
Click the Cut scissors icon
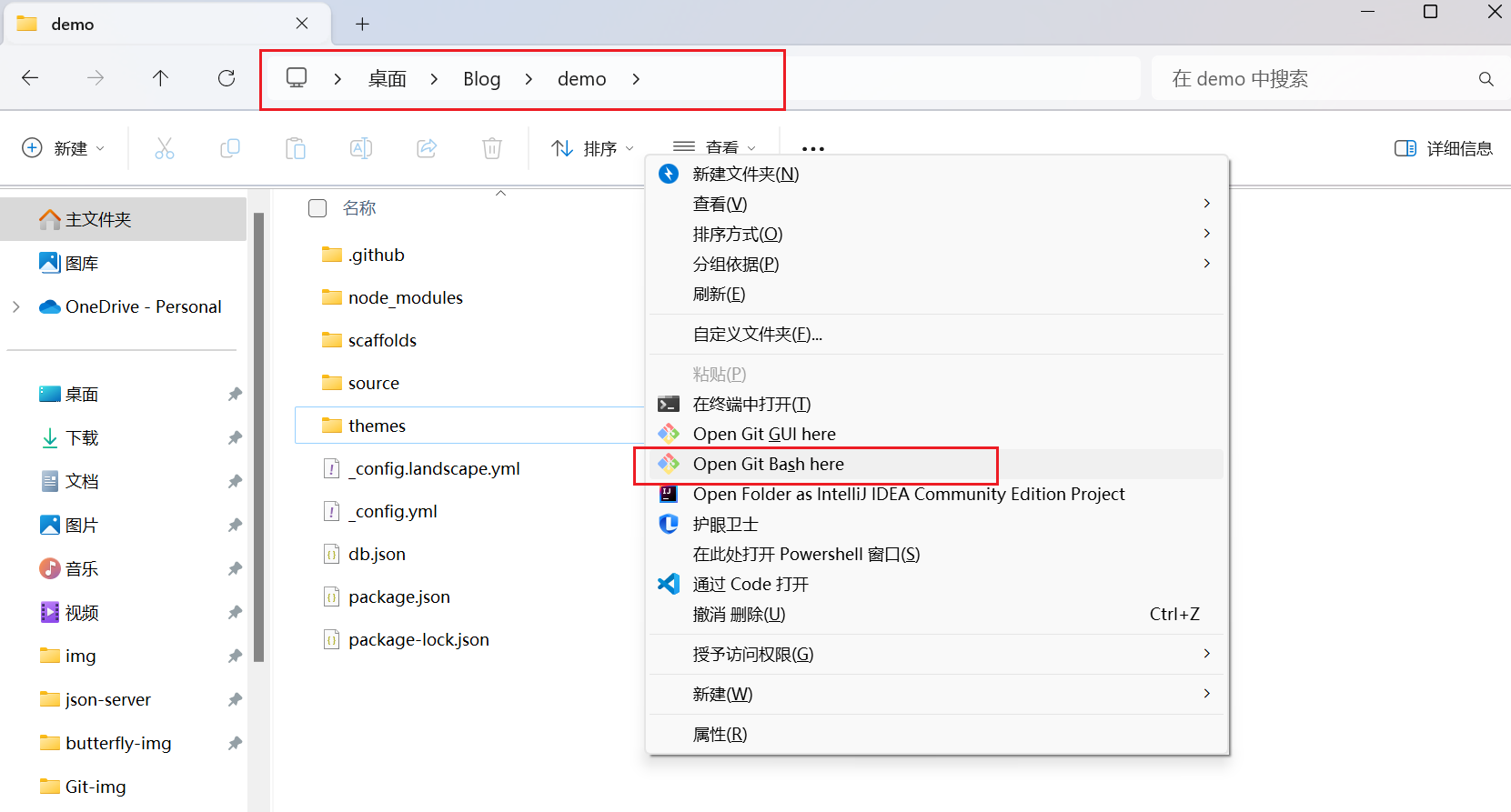pos(165,148)
